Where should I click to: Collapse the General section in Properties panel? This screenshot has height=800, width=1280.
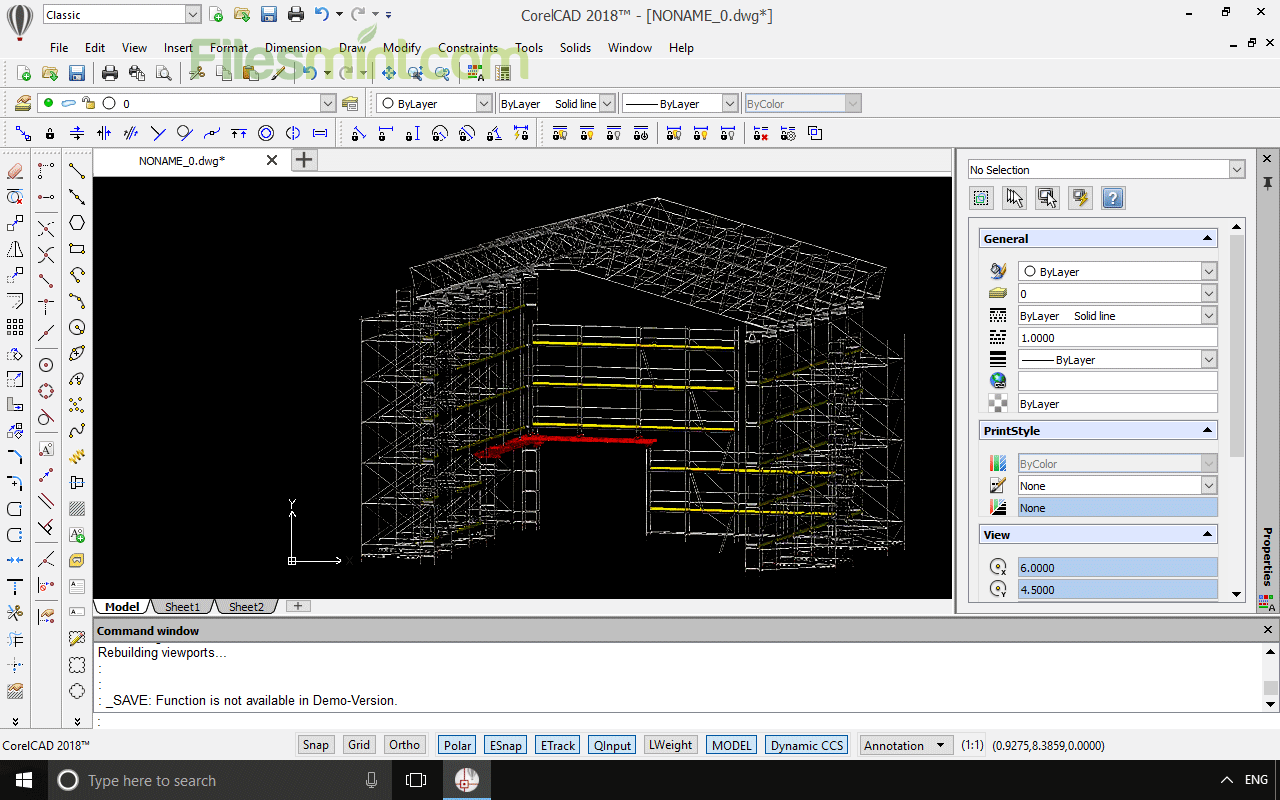click(1208, 238)
